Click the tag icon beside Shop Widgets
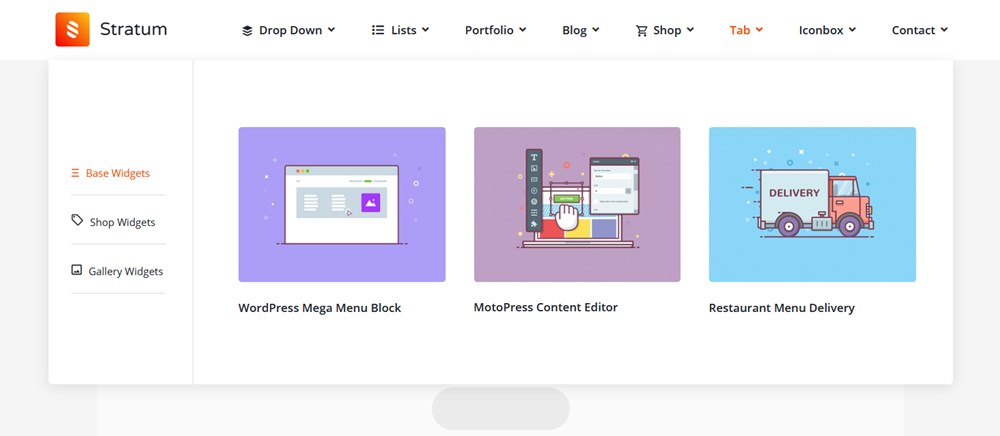Image resolution: width=1000 pixels, height=436 pixels. pos(77,220)
